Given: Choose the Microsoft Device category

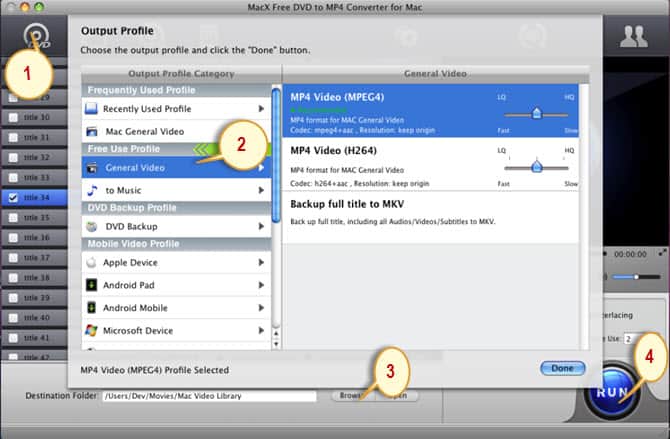Looking at the screenshot, I should pos(176,330).
